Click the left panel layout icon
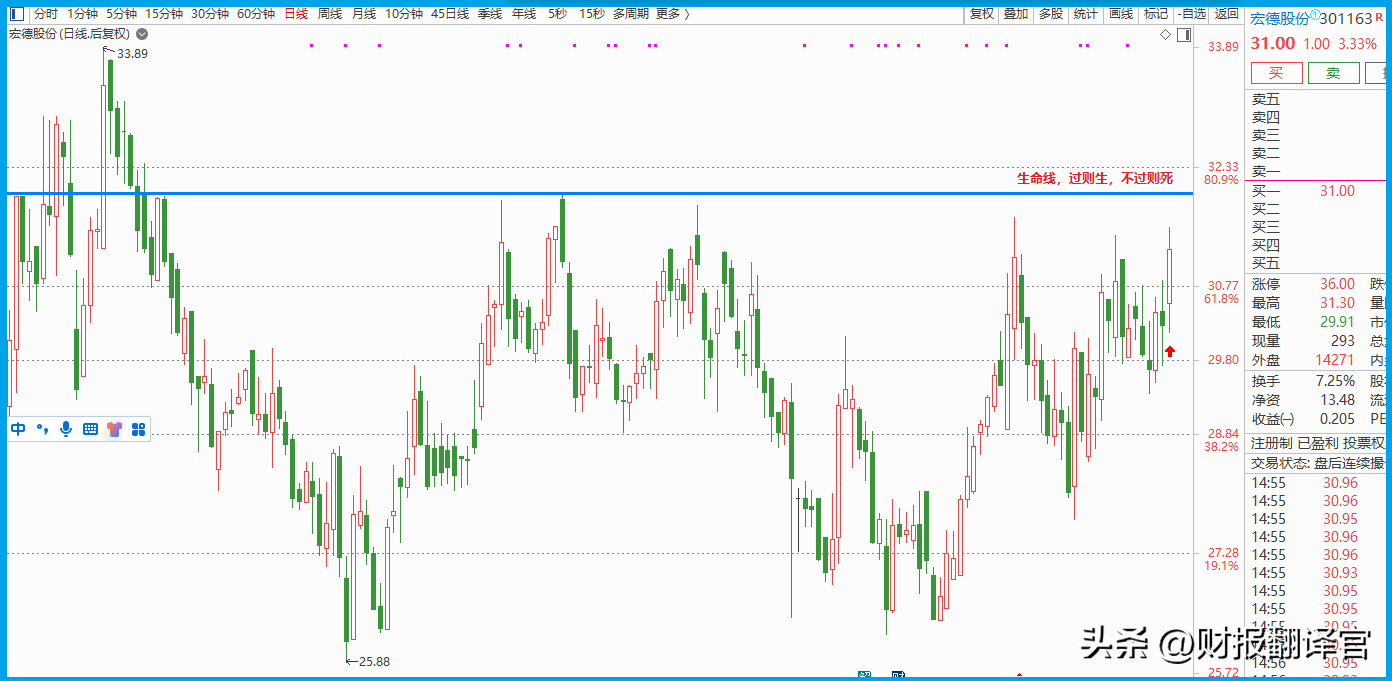1392x681 pixels. point(16,14)
